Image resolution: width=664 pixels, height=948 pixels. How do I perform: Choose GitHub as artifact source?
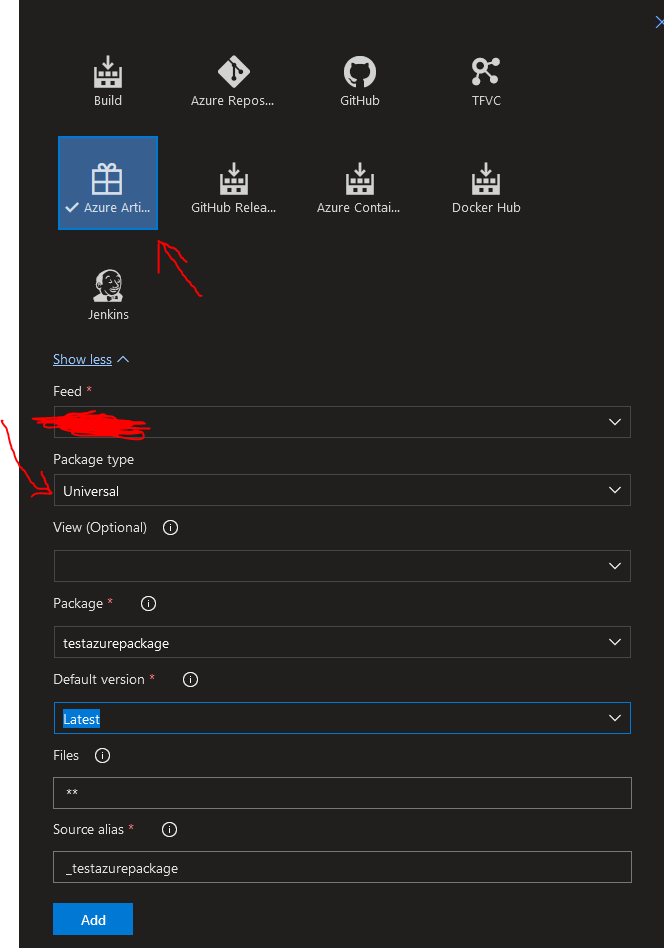(359, 80)
